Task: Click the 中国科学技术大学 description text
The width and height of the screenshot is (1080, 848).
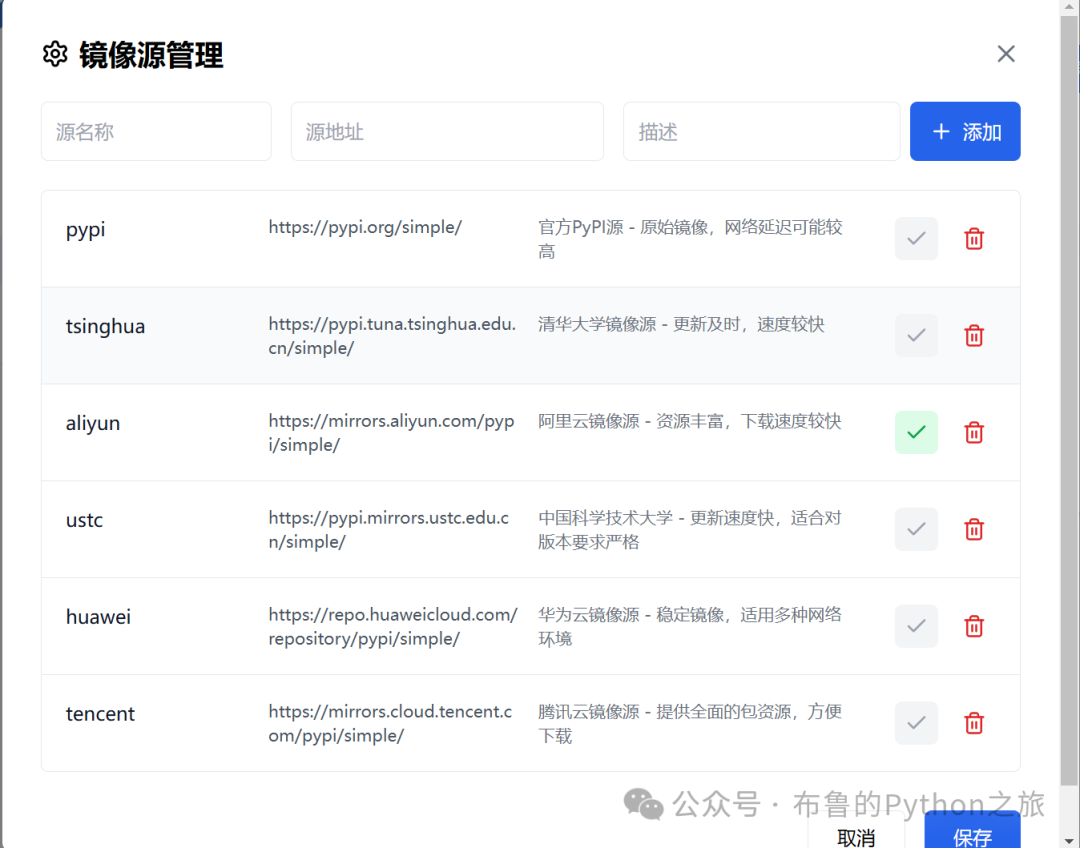Action: (690, 530)
